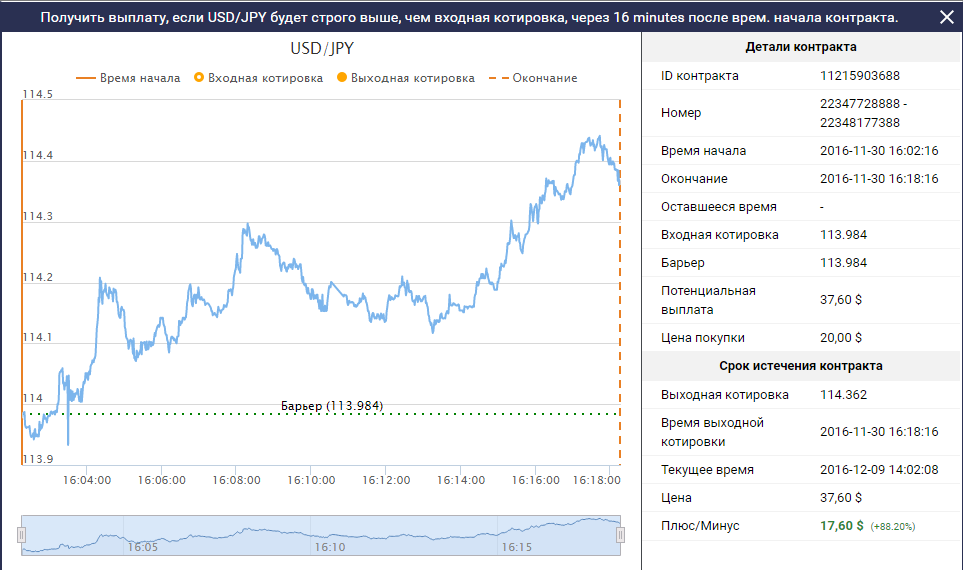Screen dimensions: 963x570
Task: Click the right handle of the range navigator
Action: coord(620,535)
